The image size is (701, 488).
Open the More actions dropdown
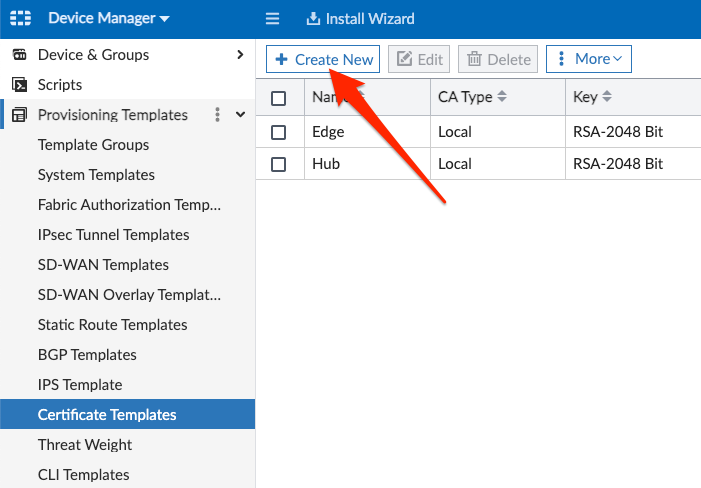[x=589, y=59]
